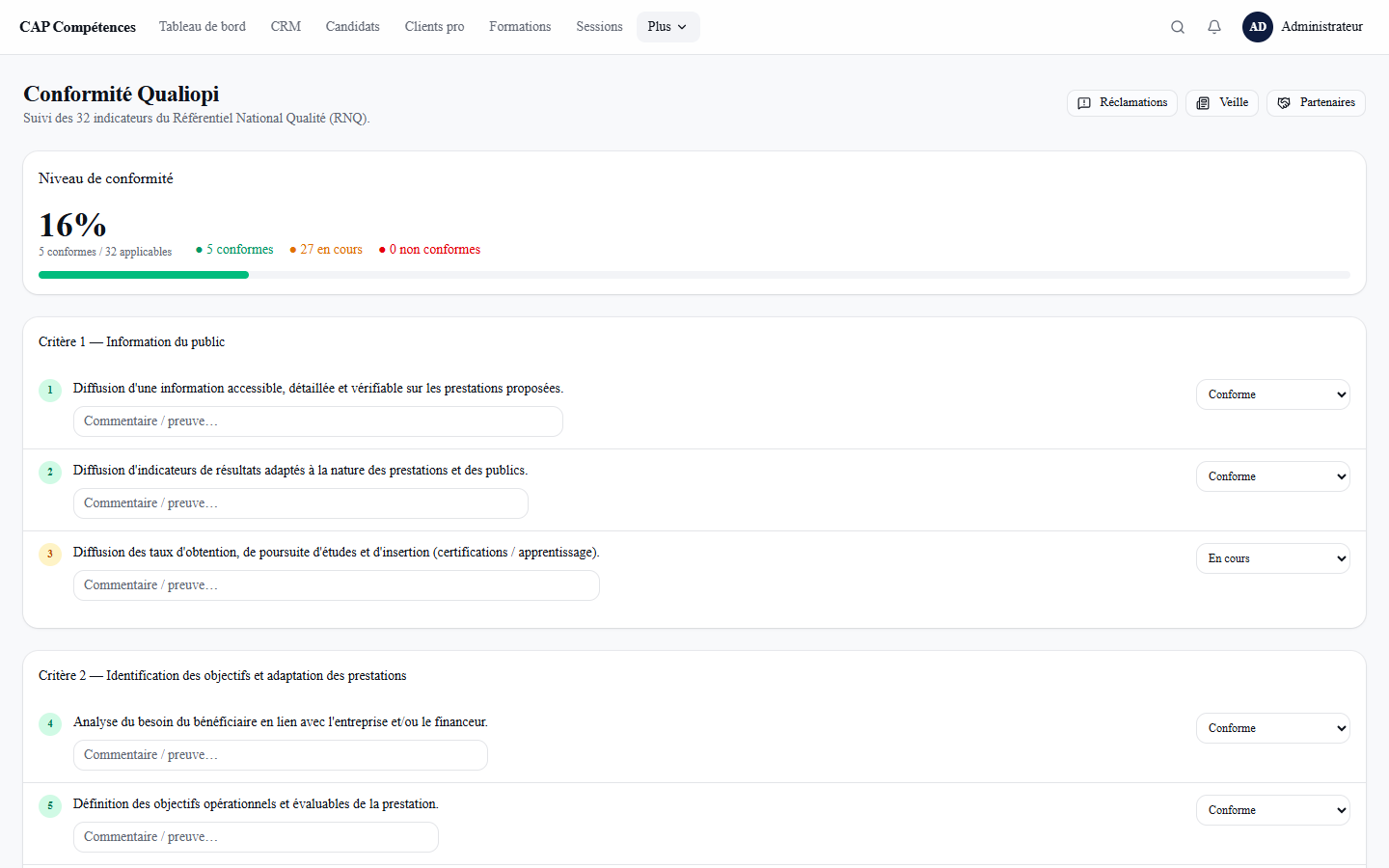Navigate to Candidats

(x=353, y=27)
